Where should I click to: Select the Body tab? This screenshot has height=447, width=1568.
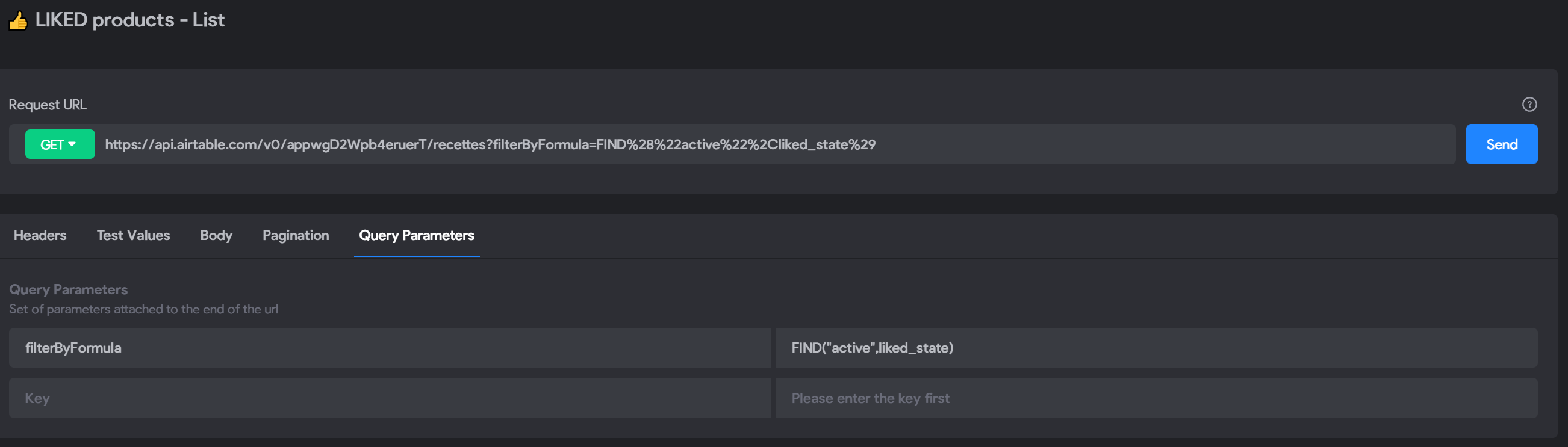coord(216,235)
